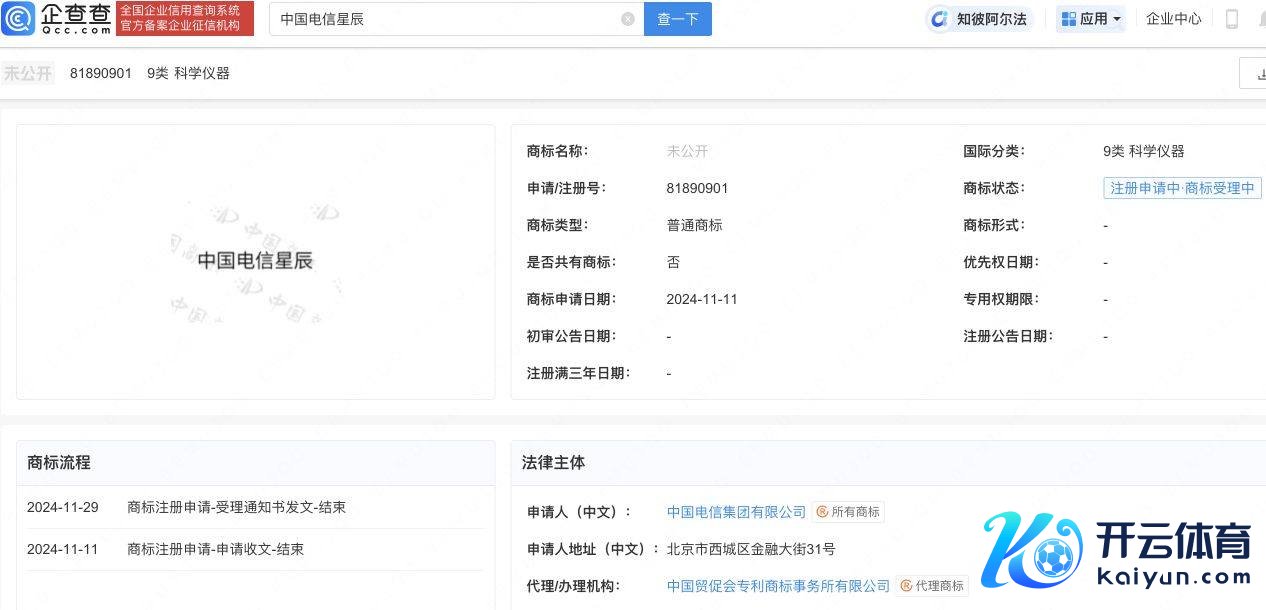Click the 所有商标 badge next to applicant
Screen dimensions: 1266x610
point(848,512)
